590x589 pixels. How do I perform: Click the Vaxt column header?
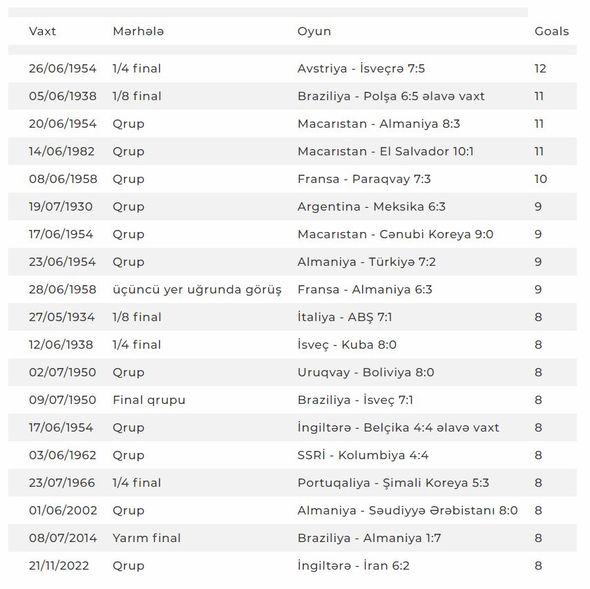point(42,31)
